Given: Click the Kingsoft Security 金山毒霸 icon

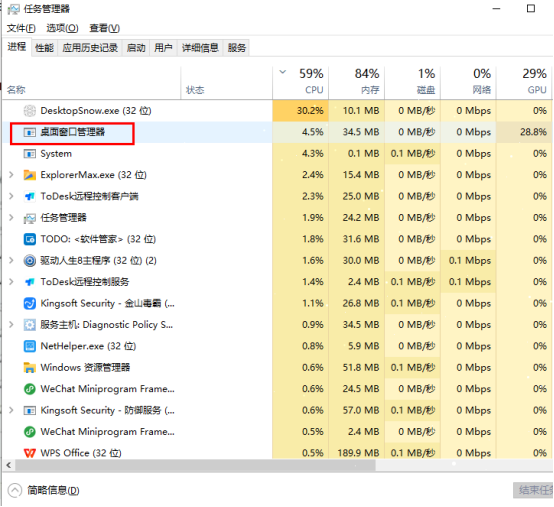Looking at the screenshot, I should [30, 303].
